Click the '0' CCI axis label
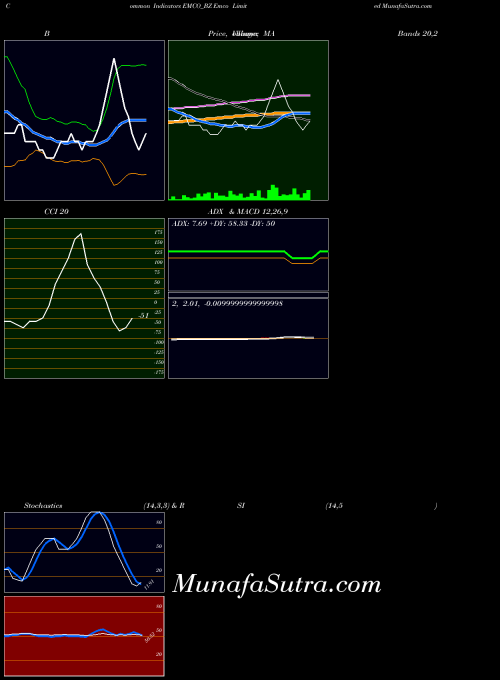The height and width of the screenshot is (680, 500). pyautogui.click(x=156, y=302)
